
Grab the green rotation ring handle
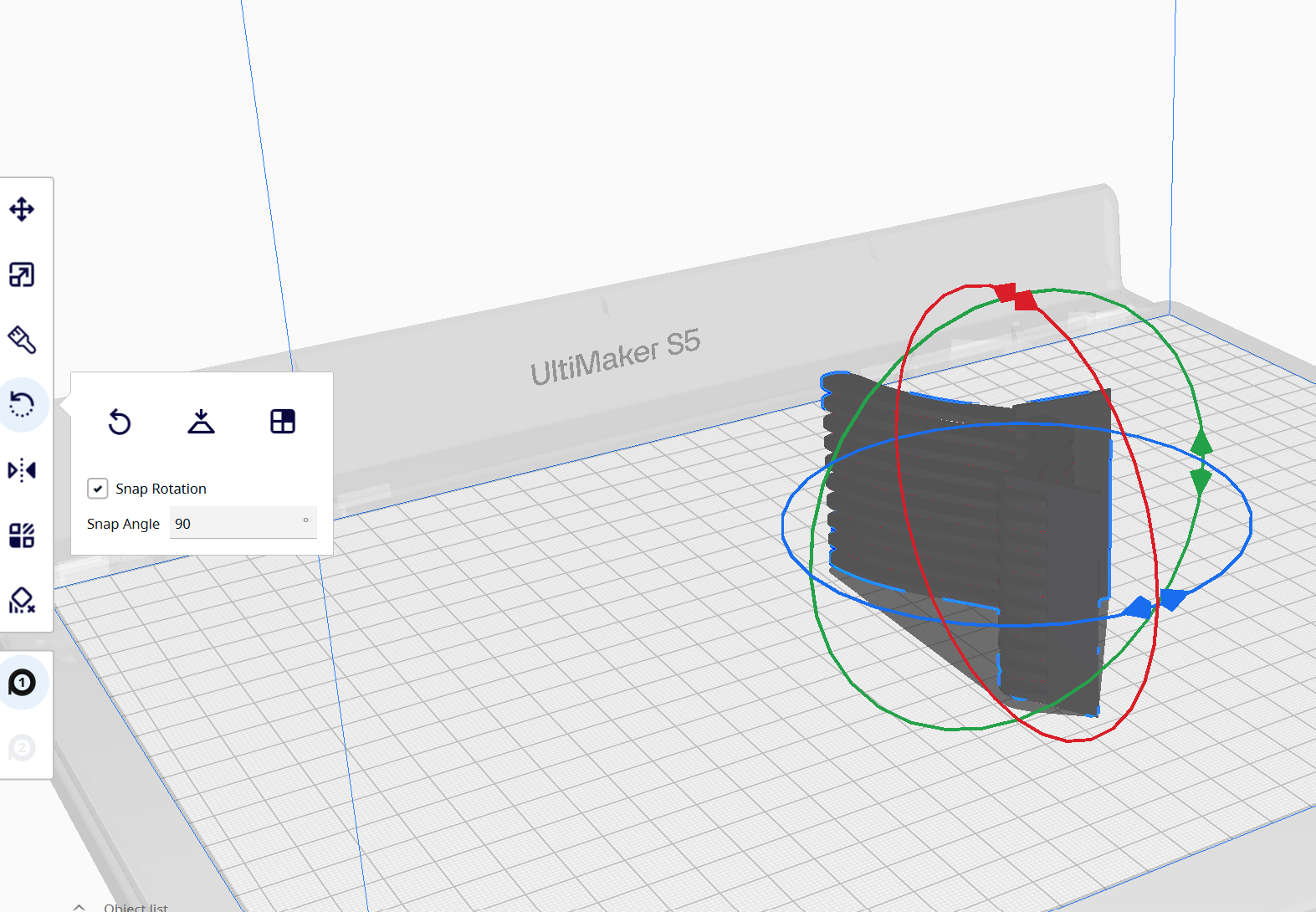pos(1201,462)
